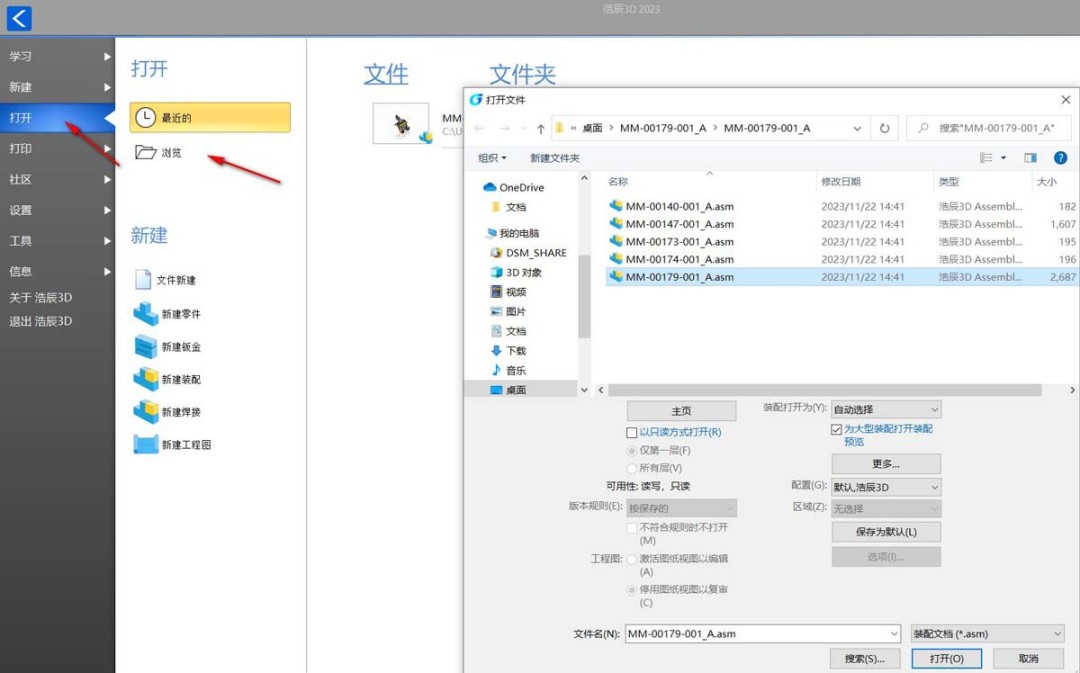The height and width of the screenshot is (673, 1080).
Task: Select the Print (打印) menu item
Action: click(x=21, y=149)
